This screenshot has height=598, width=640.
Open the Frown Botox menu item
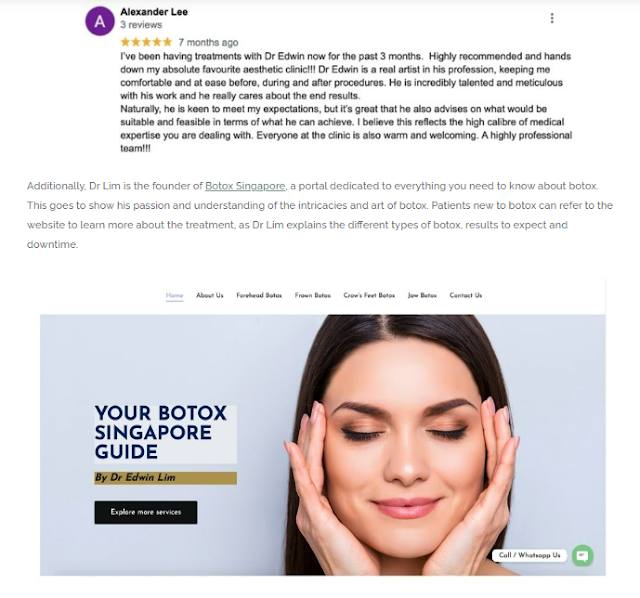coord(313,295)
